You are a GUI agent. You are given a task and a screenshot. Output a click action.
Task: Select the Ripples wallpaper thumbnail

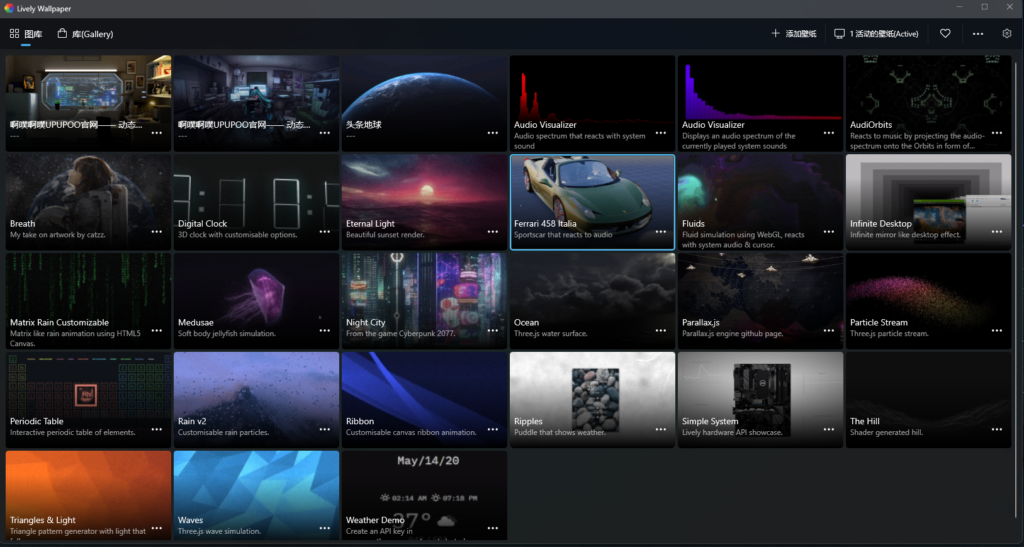[x=592, y=400]
